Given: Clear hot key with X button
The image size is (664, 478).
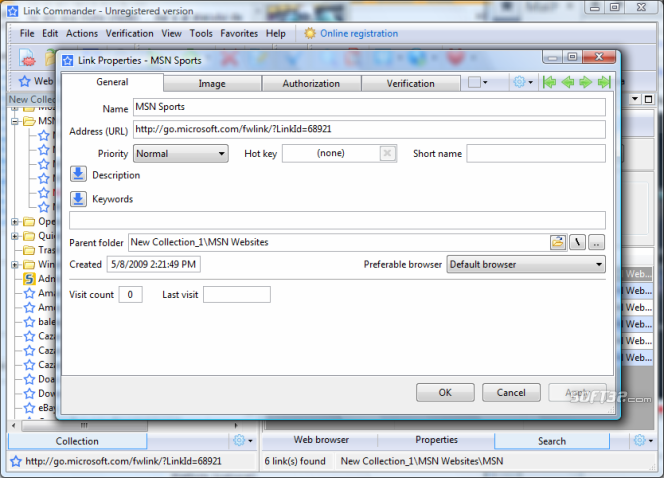Looking at the screenshot, I should [387, 153].
